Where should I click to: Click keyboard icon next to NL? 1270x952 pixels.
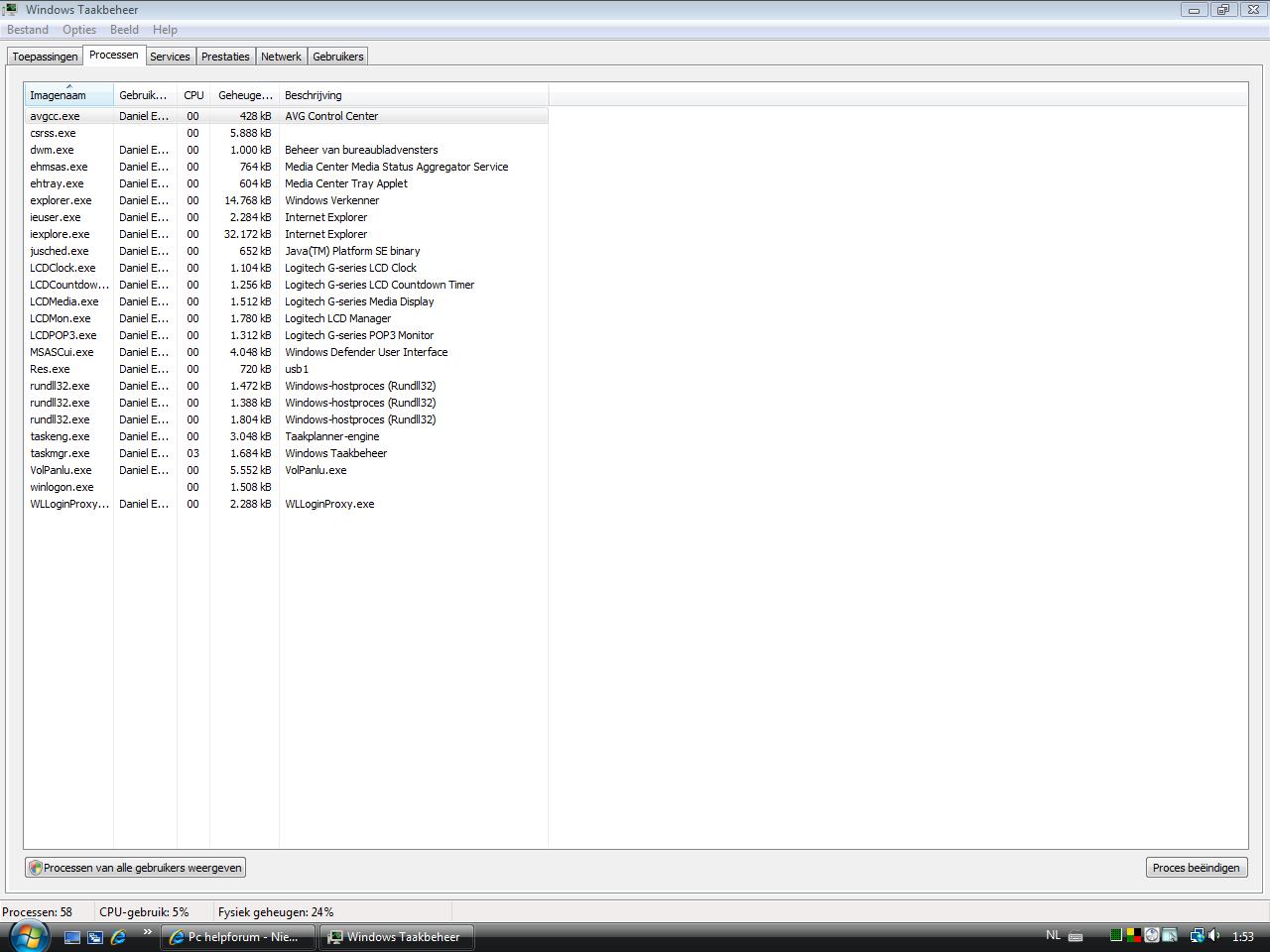coord(1075,936)
